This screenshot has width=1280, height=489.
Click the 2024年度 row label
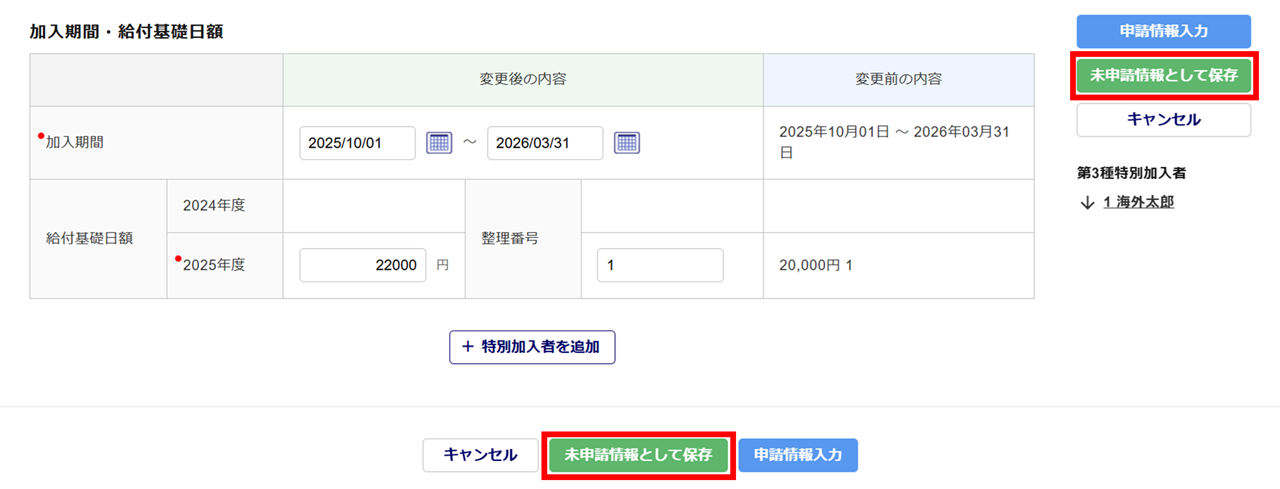point(214,205)
